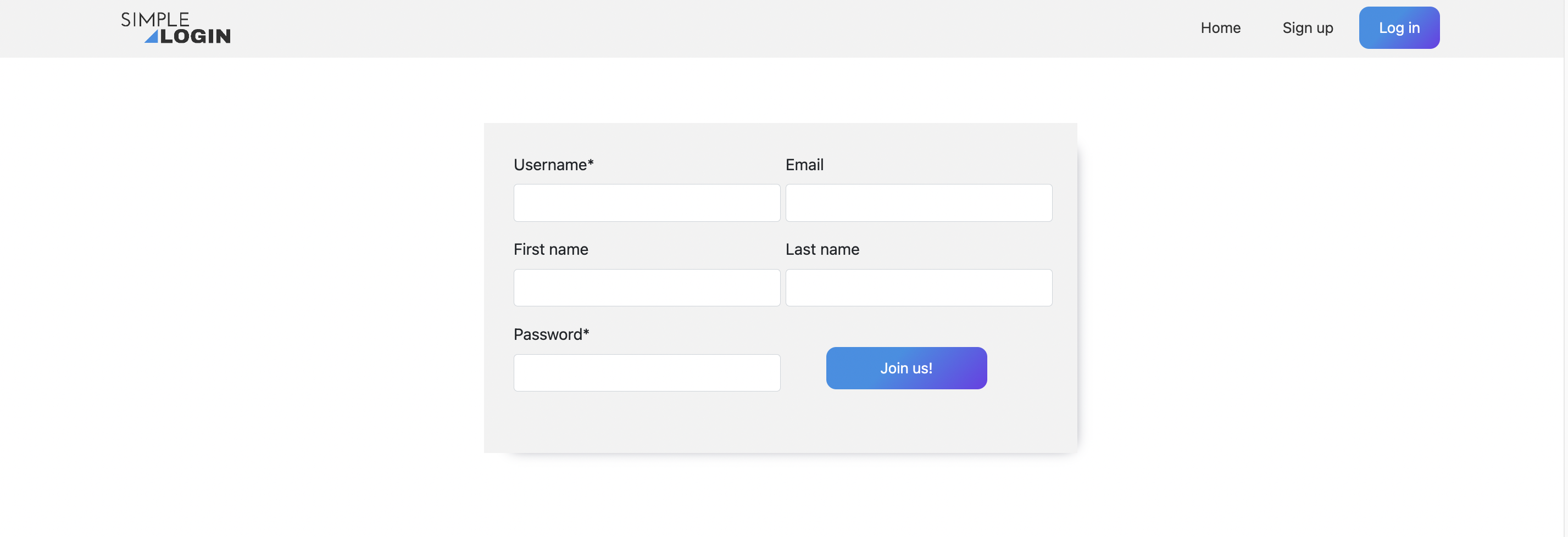Click the Simple Login logo
This screenshot has height=537, width=1568.
(x=175, y=27)
